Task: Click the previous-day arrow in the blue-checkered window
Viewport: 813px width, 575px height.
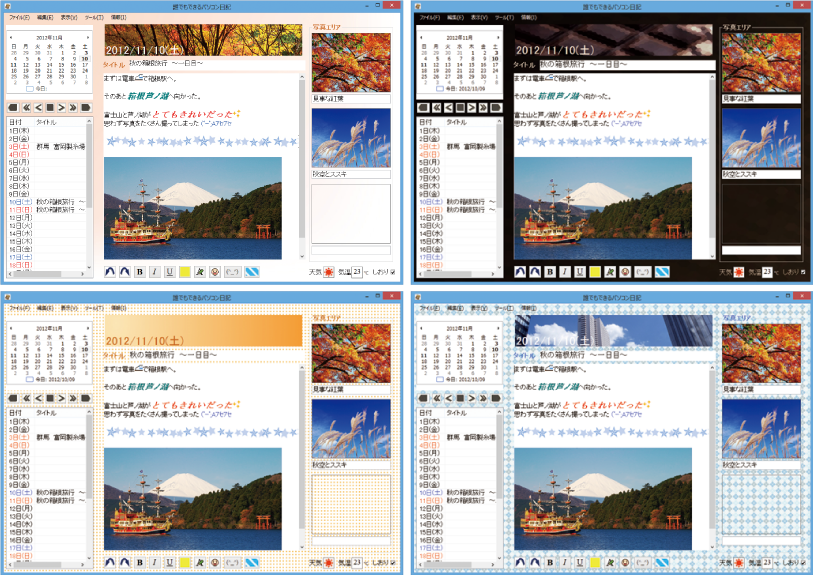Action: [449, 399]
